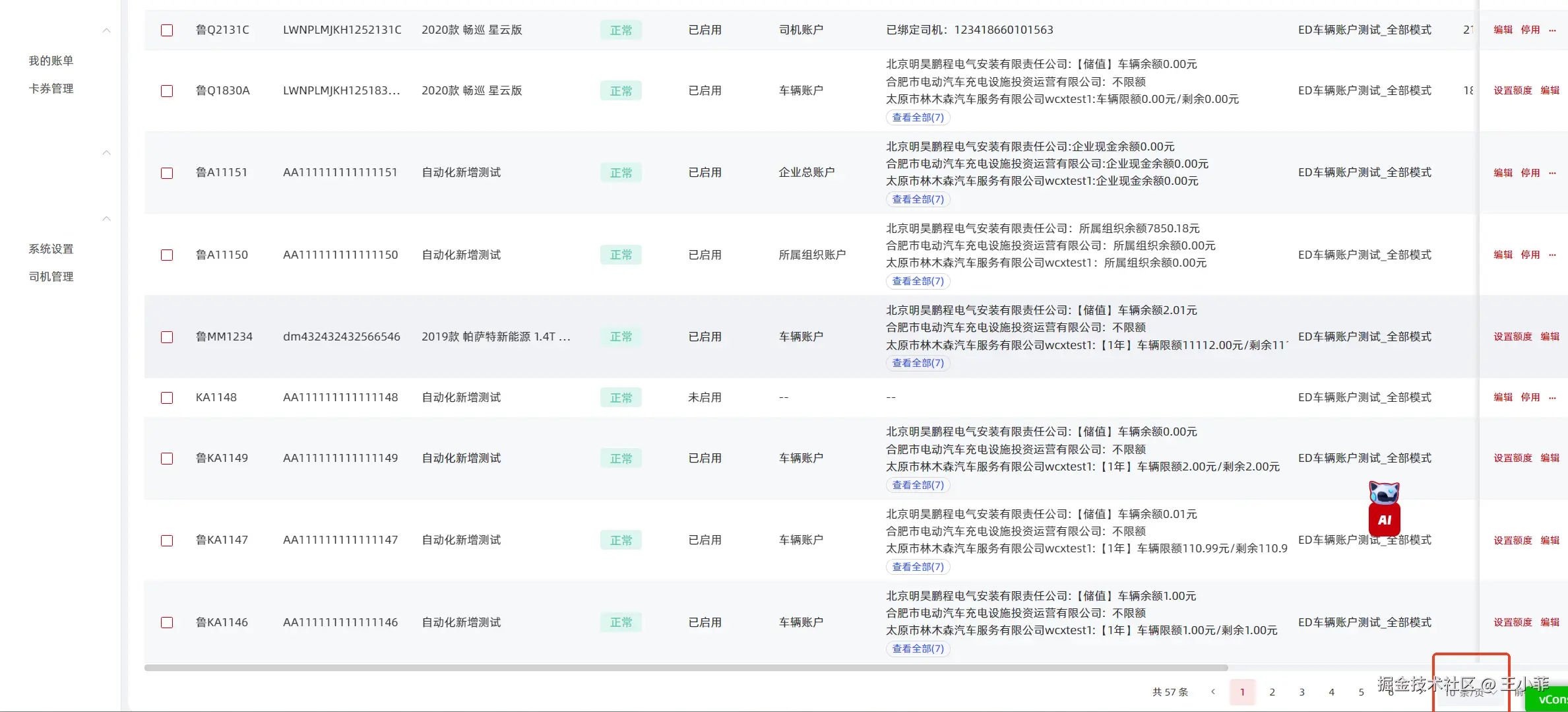Click 编辑 in the 鲁MM1234 row
The width and height of the screenshot is (1568, 712).
[1550, 337]
